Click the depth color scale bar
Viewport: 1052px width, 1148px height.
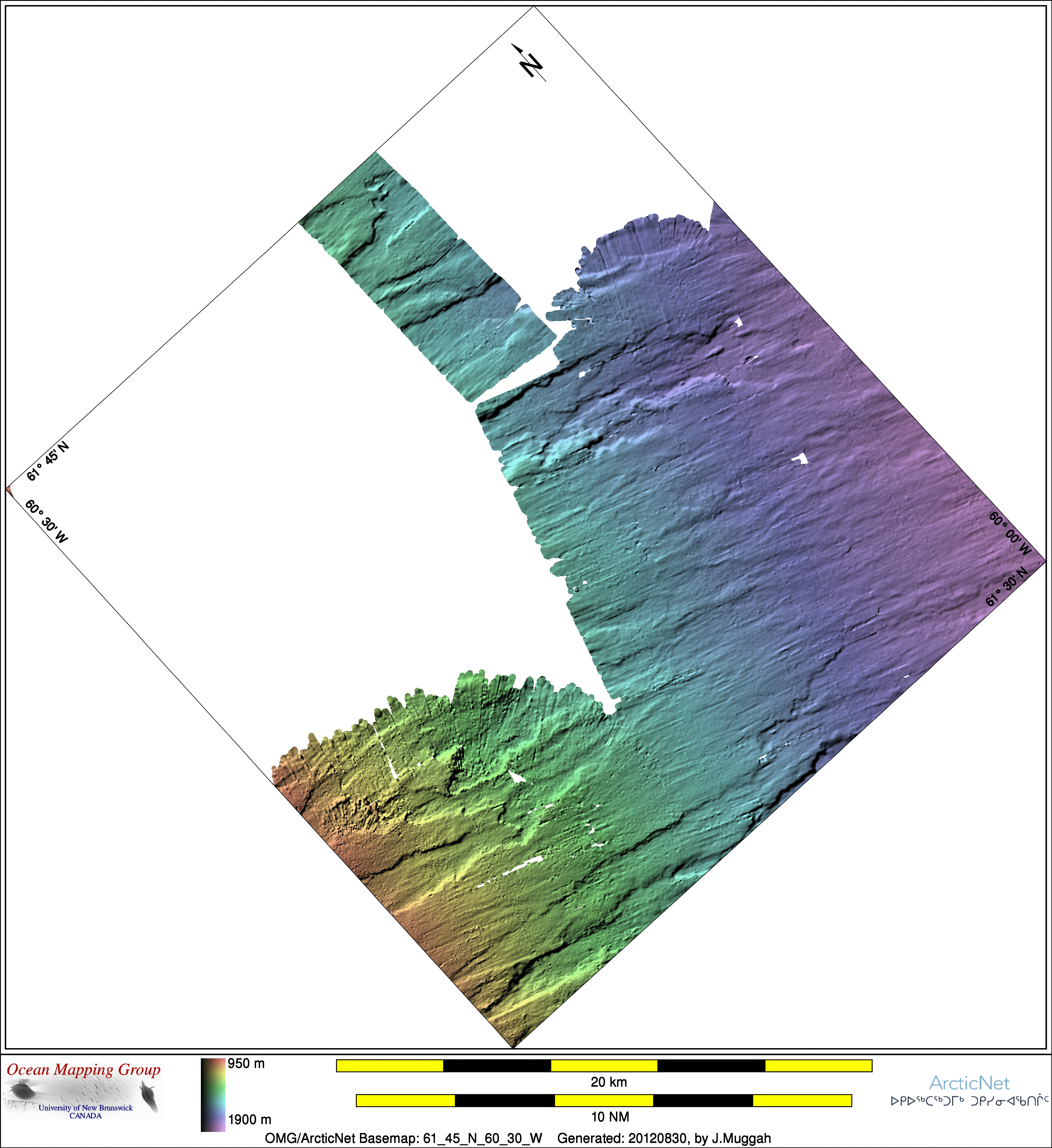tap(213, 1094)
